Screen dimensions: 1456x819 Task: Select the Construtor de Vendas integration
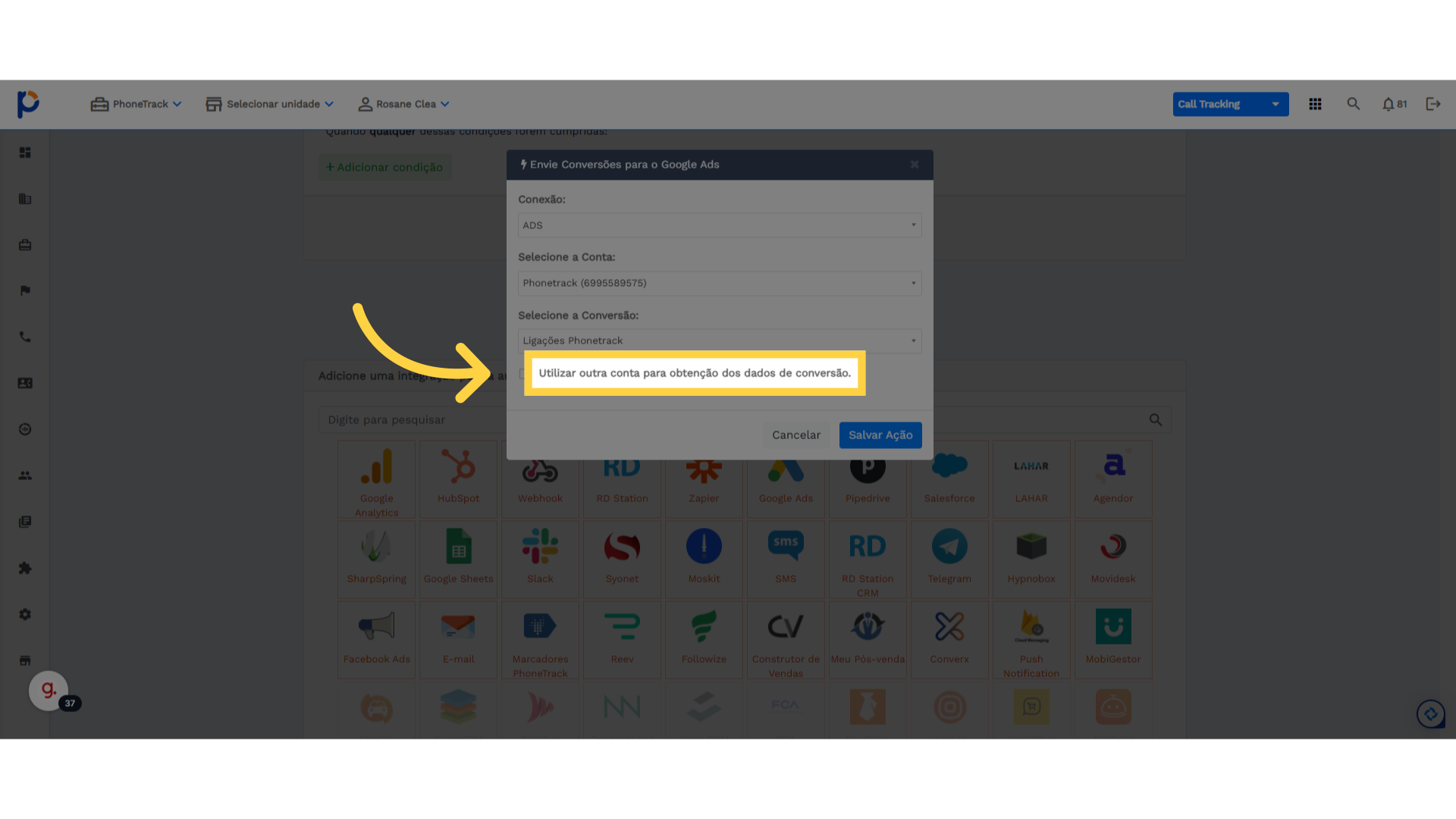click(786, 640)
